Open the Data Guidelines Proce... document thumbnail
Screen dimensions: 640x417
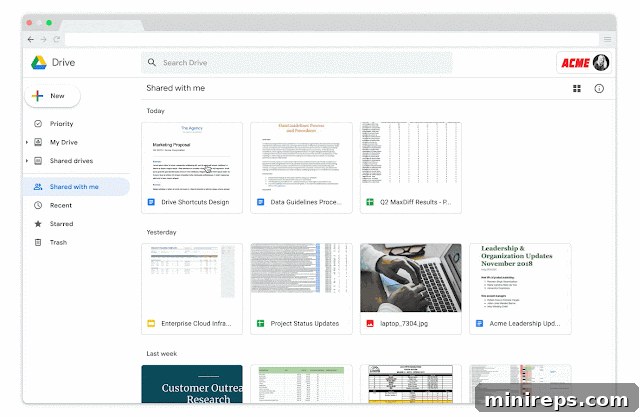point(301,157)
